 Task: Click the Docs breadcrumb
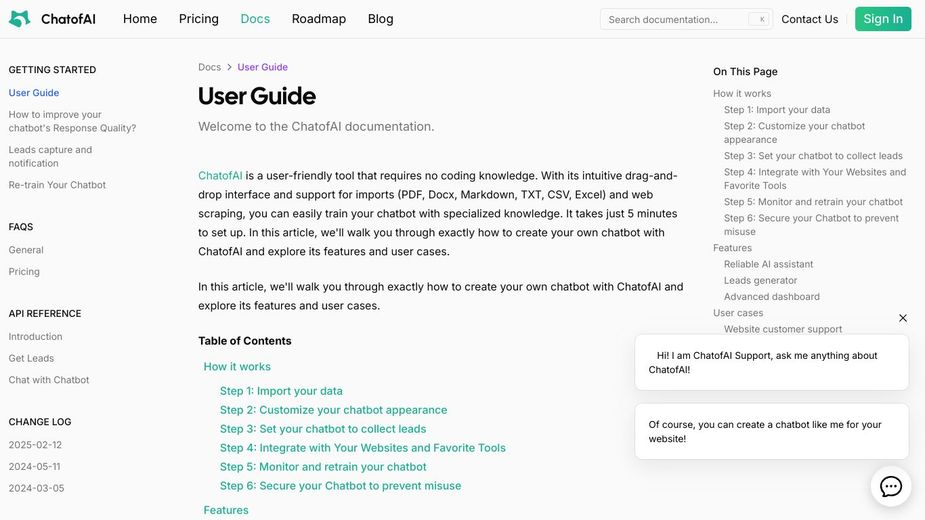tap(209, 67)
